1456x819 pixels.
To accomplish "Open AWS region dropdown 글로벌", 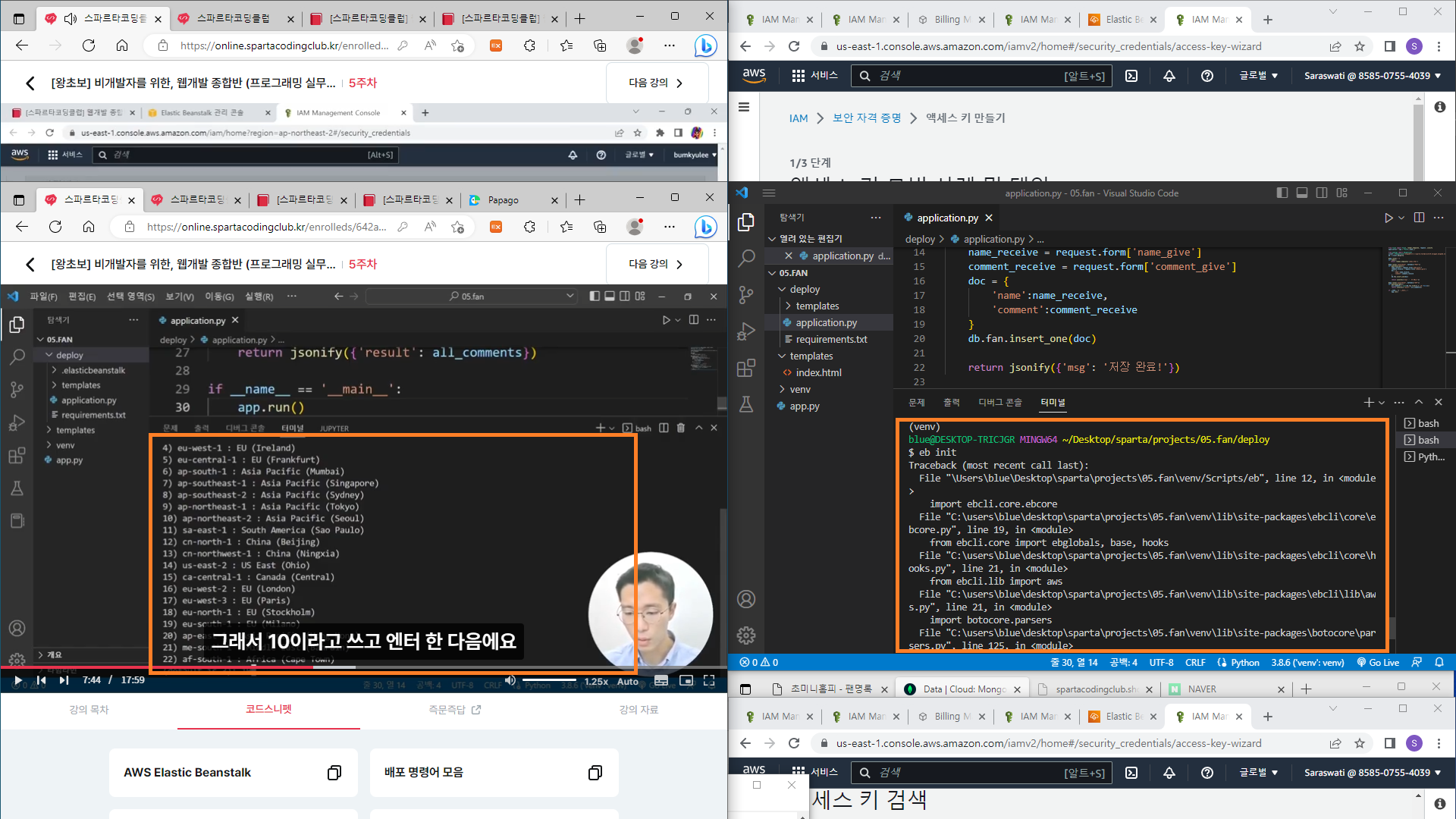I will [x=1259, y=76].
